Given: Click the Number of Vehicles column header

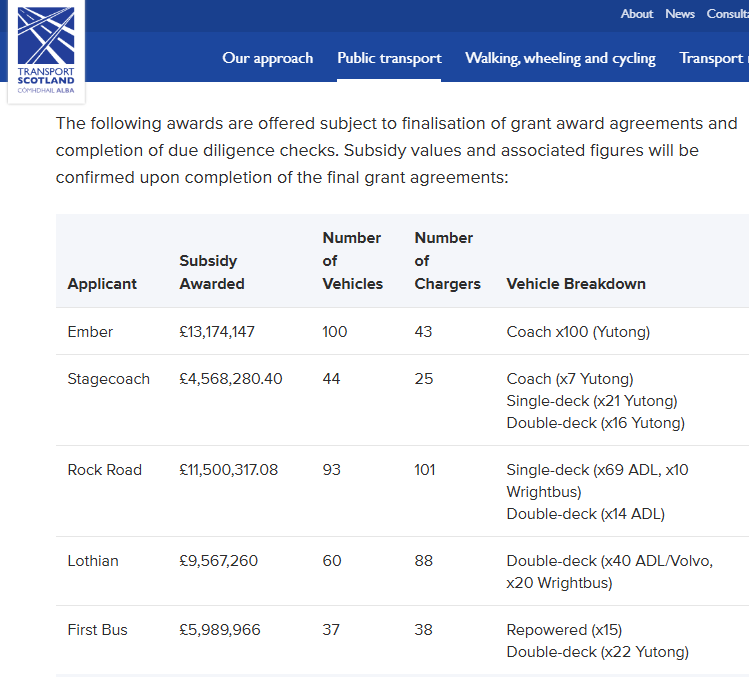Looking at the screenshot, I should point(352,261).
